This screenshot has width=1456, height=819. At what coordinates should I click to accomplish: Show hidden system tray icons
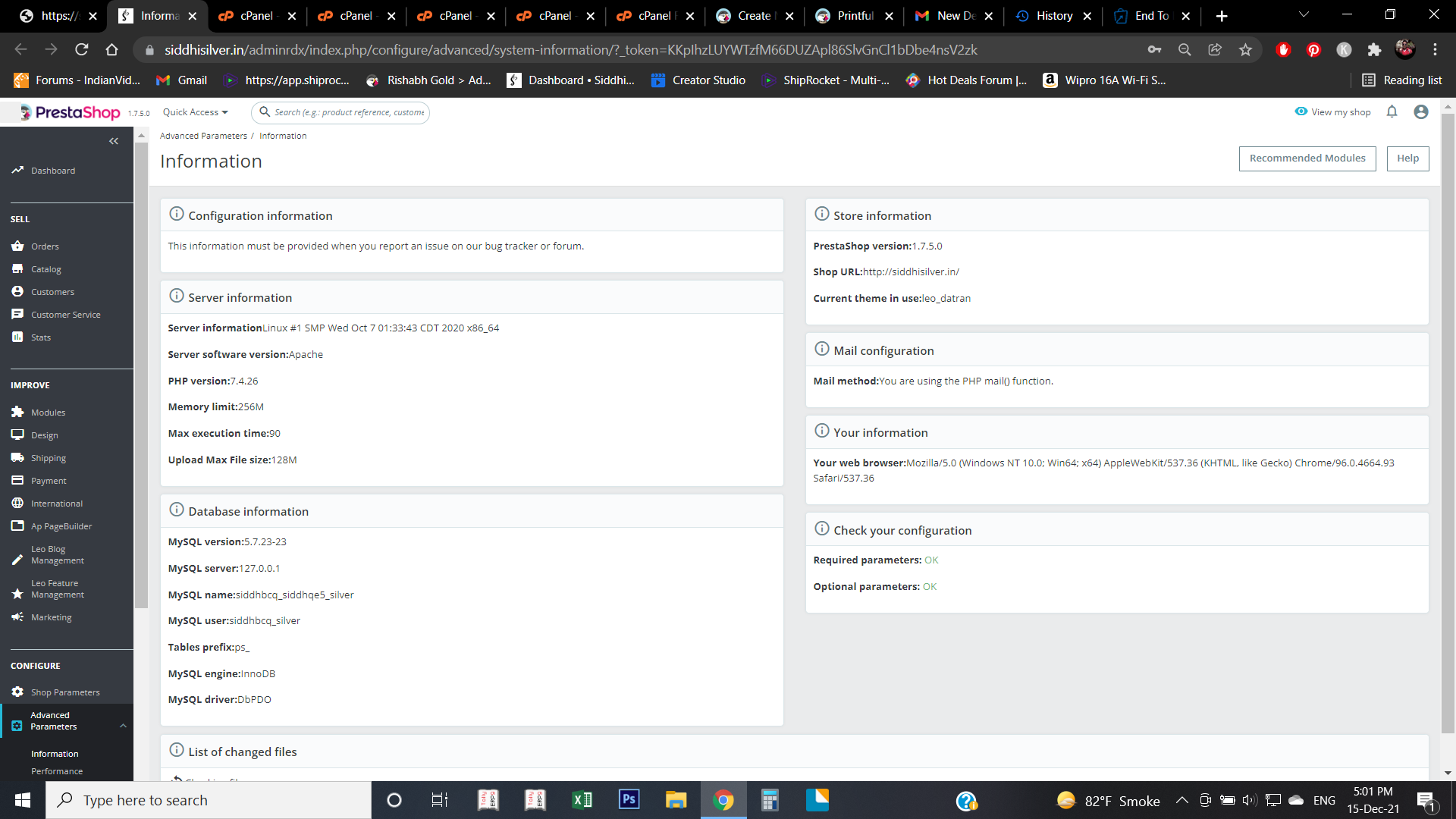click(1182, 800)
